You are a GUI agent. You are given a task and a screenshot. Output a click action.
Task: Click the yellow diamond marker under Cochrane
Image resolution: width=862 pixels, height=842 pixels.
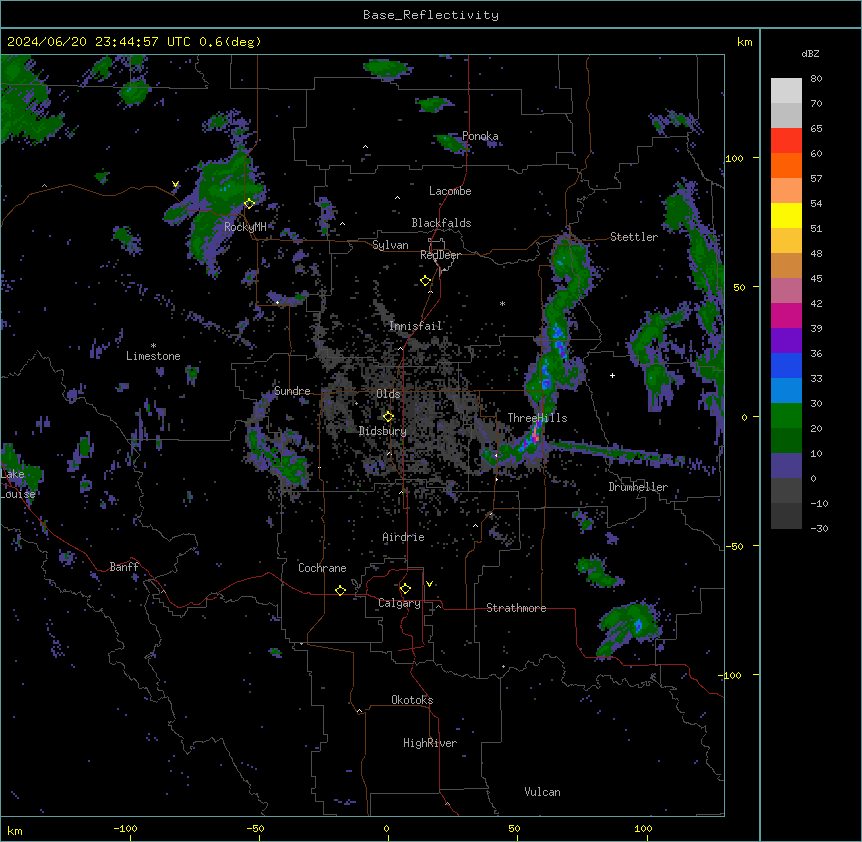pos(340,590)
